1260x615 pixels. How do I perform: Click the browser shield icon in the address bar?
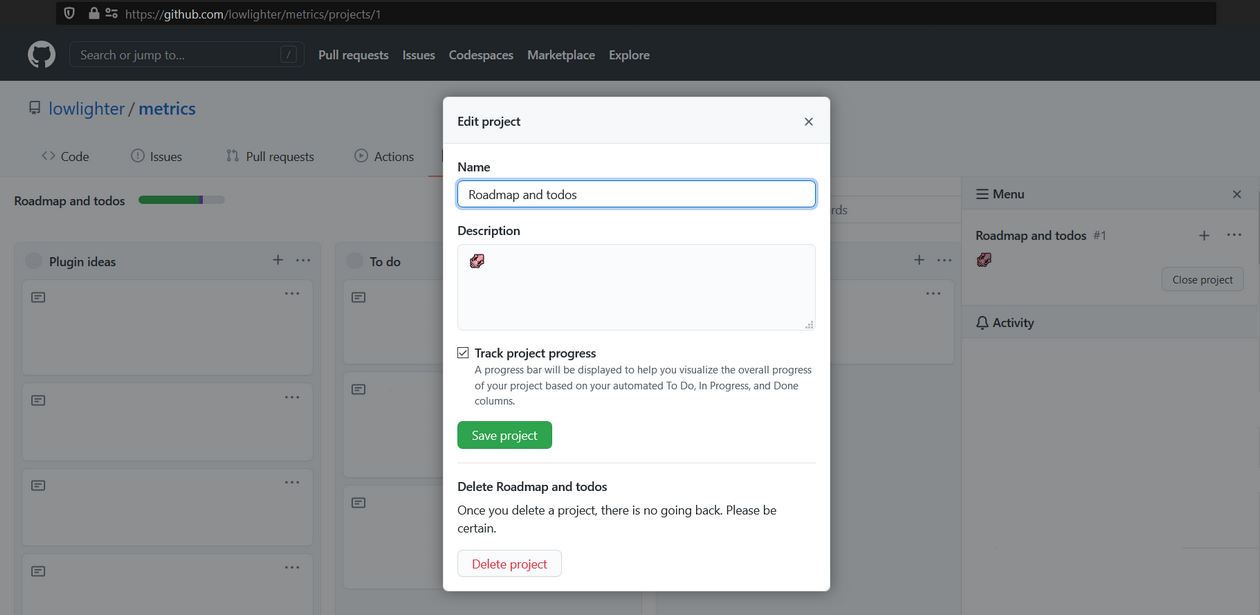[68, 13]
